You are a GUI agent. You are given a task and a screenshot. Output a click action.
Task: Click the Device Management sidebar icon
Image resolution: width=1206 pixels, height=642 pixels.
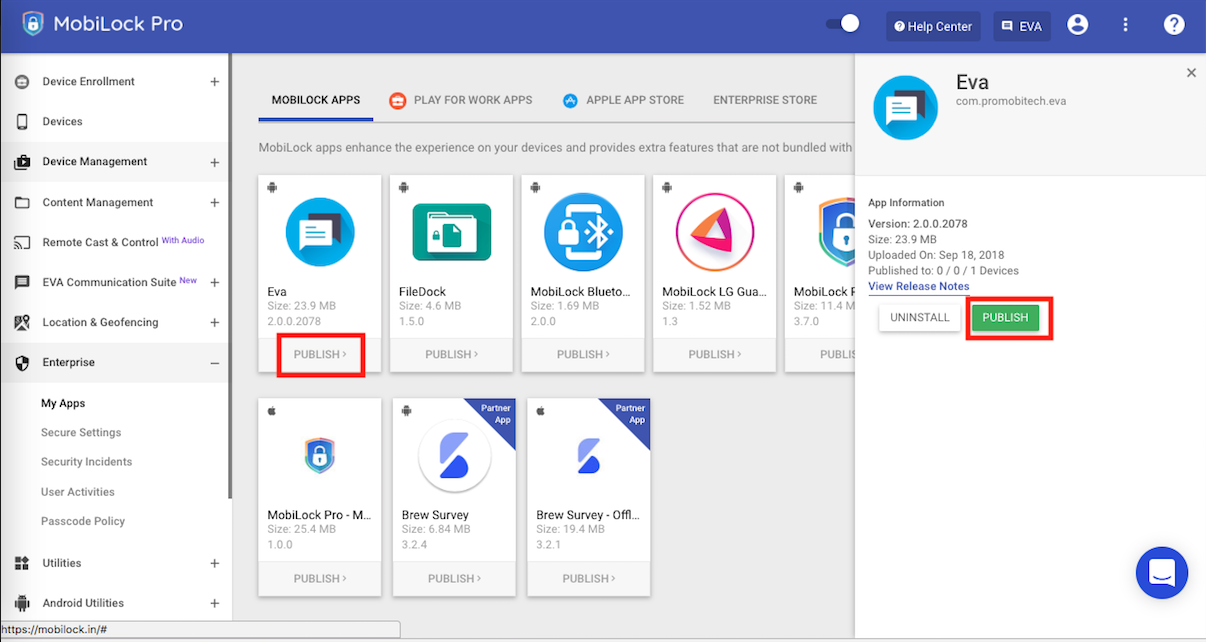click(22, 162)
